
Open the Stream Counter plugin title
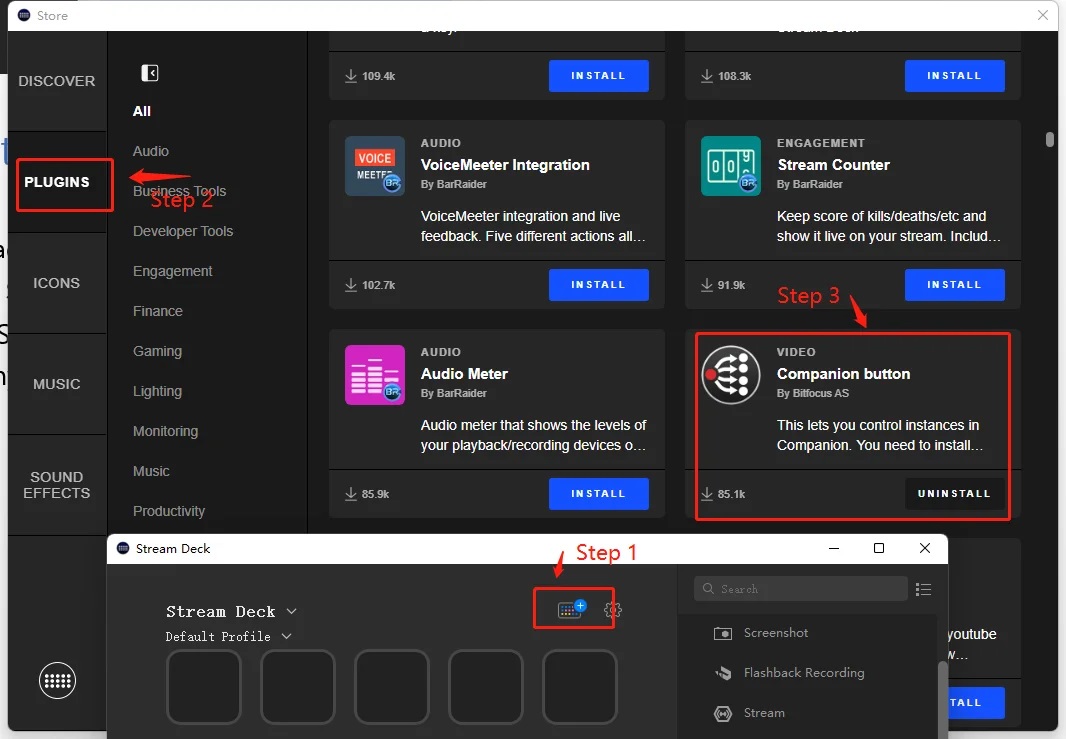pos(833,165)
